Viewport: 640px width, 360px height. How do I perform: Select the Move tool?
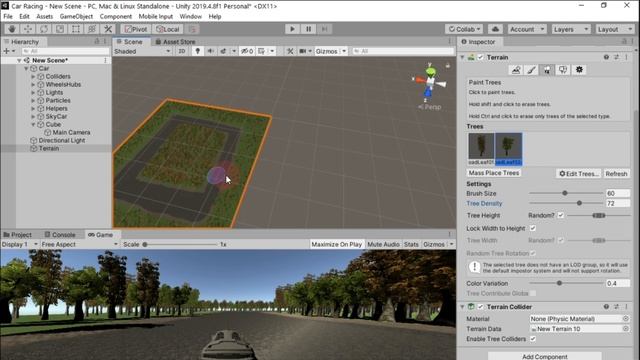pos(28,29)
